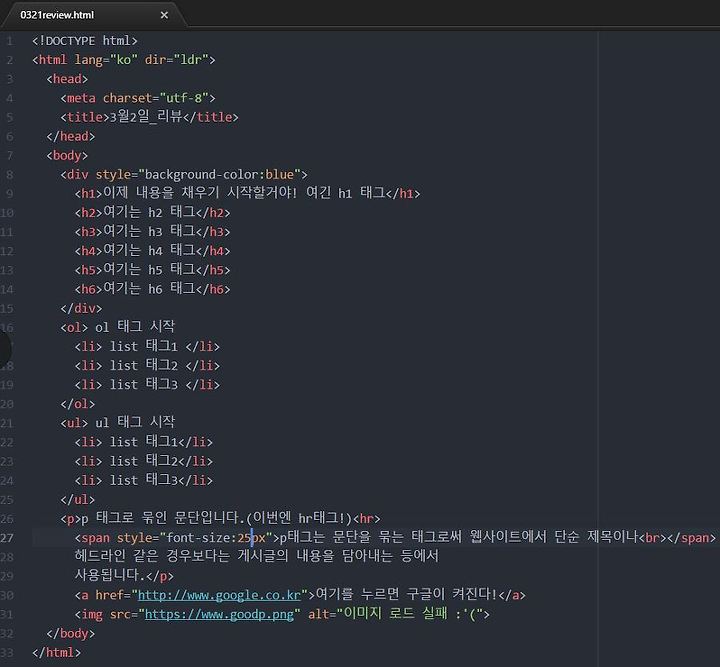Click the opening body tag on line 7
This screenshot has height=667, width=720.
(x=67, y=155)
